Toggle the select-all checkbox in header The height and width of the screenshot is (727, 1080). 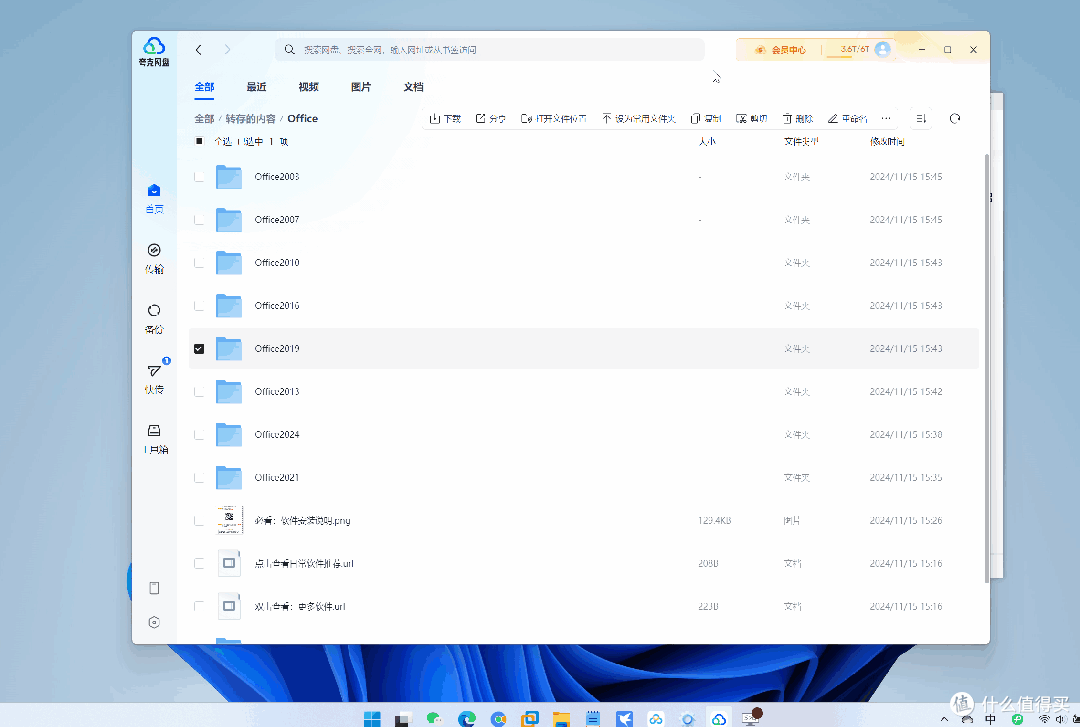click(x=199, y=141)
